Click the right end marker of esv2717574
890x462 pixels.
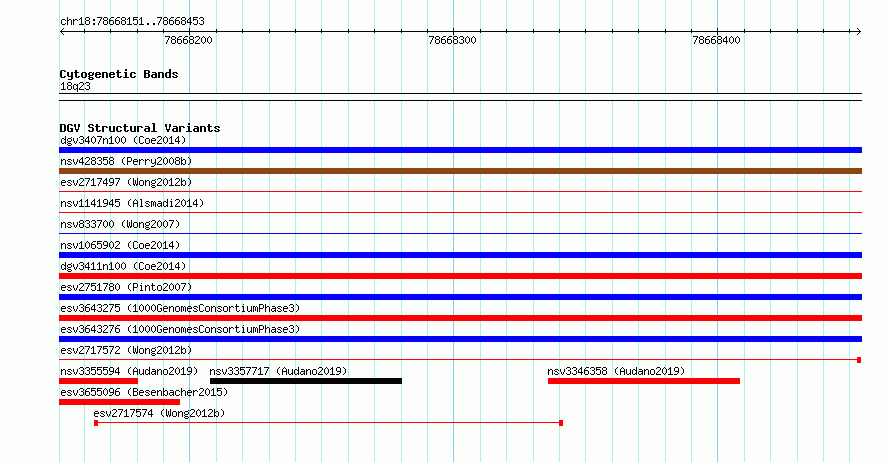[x=561, y=423]
